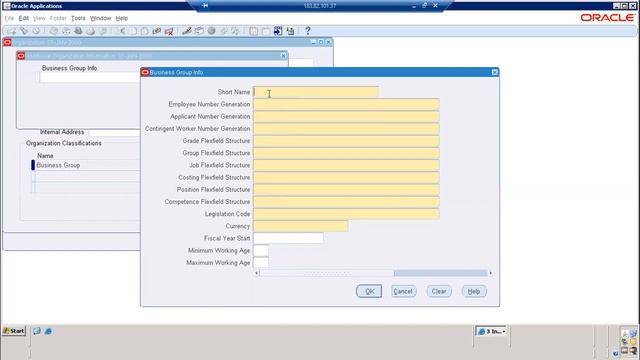Click the Internet Explorer quick launch icon
Viewport: 640px width, 360px height.
tap(48, 331)
